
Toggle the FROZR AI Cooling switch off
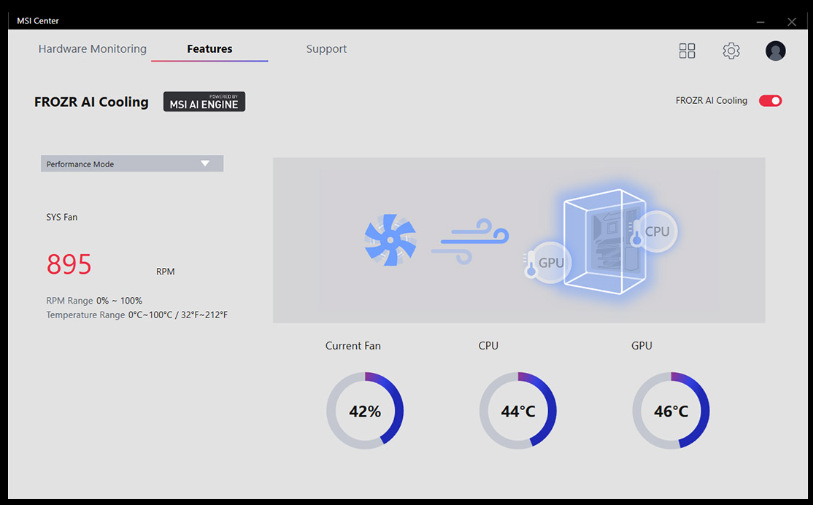[770, 101]
